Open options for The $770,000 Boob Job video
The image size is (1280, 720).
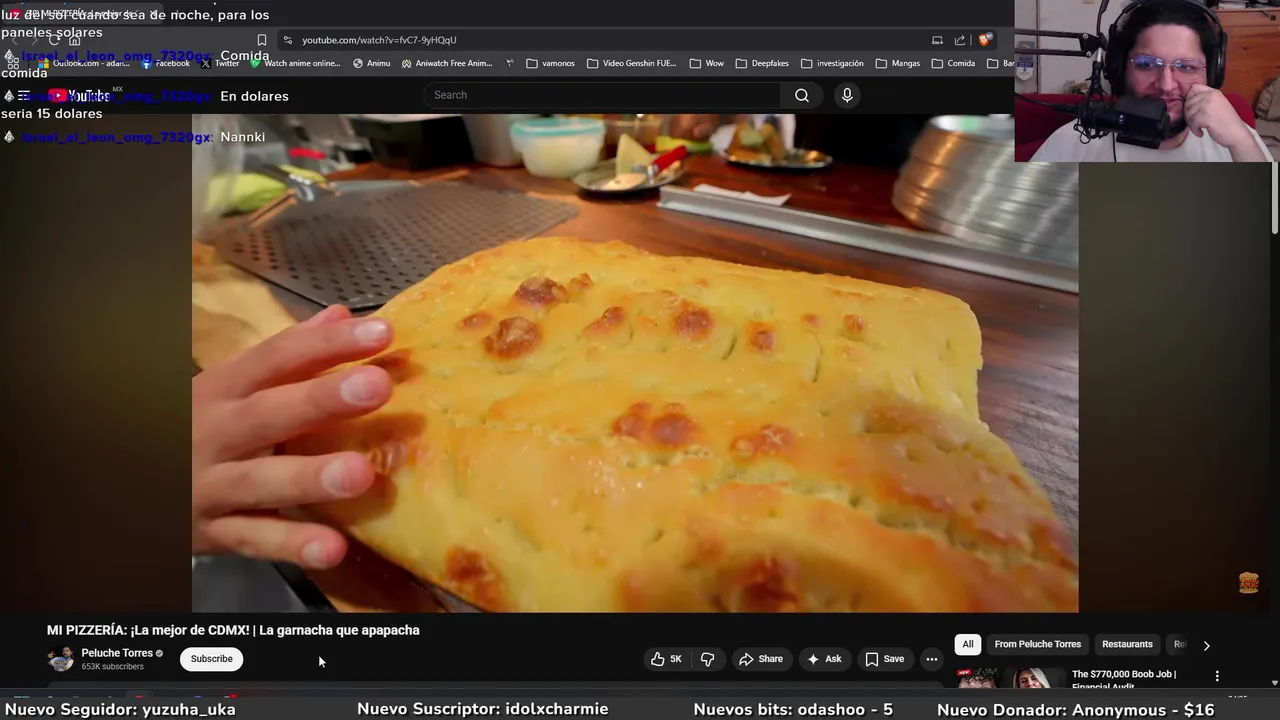pyautogui.click(x=1217, y=676)
